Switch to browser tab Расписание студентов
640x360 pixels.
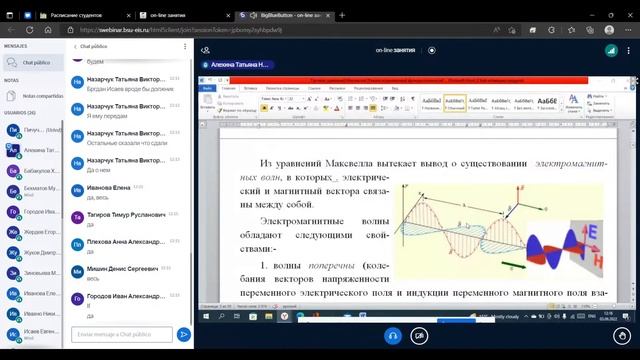(x=85, y=16)
